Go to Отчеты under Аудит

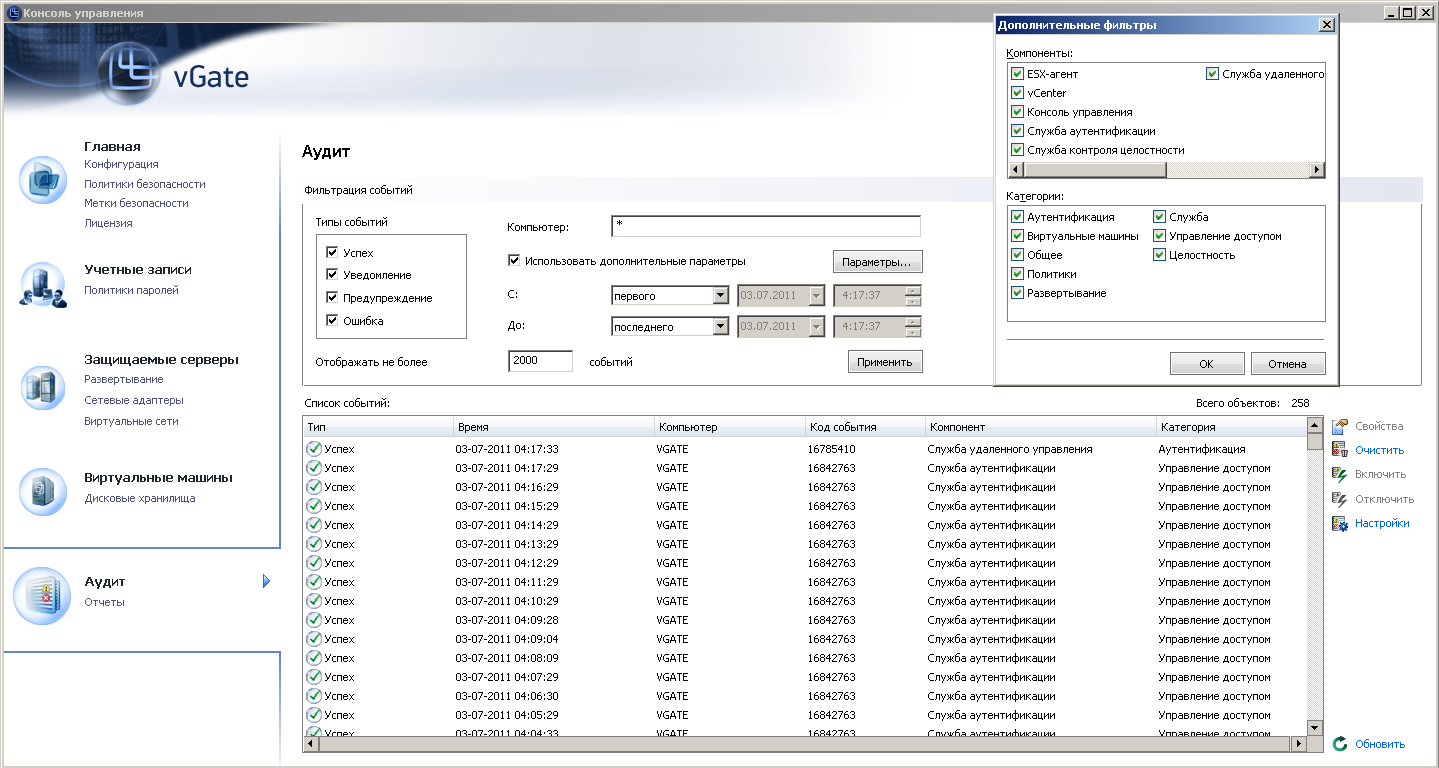tap(104, 602)
